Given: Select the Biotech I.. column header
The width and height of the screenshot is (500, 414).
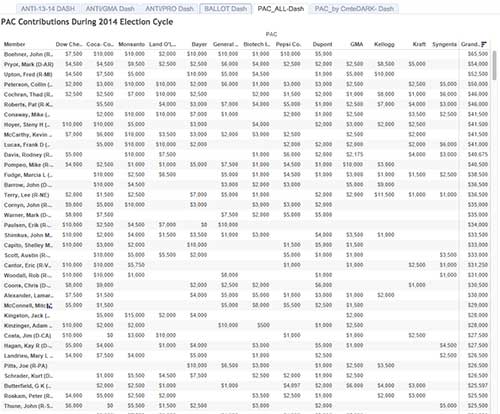Looking at the screenshot, I should point(256,44).
